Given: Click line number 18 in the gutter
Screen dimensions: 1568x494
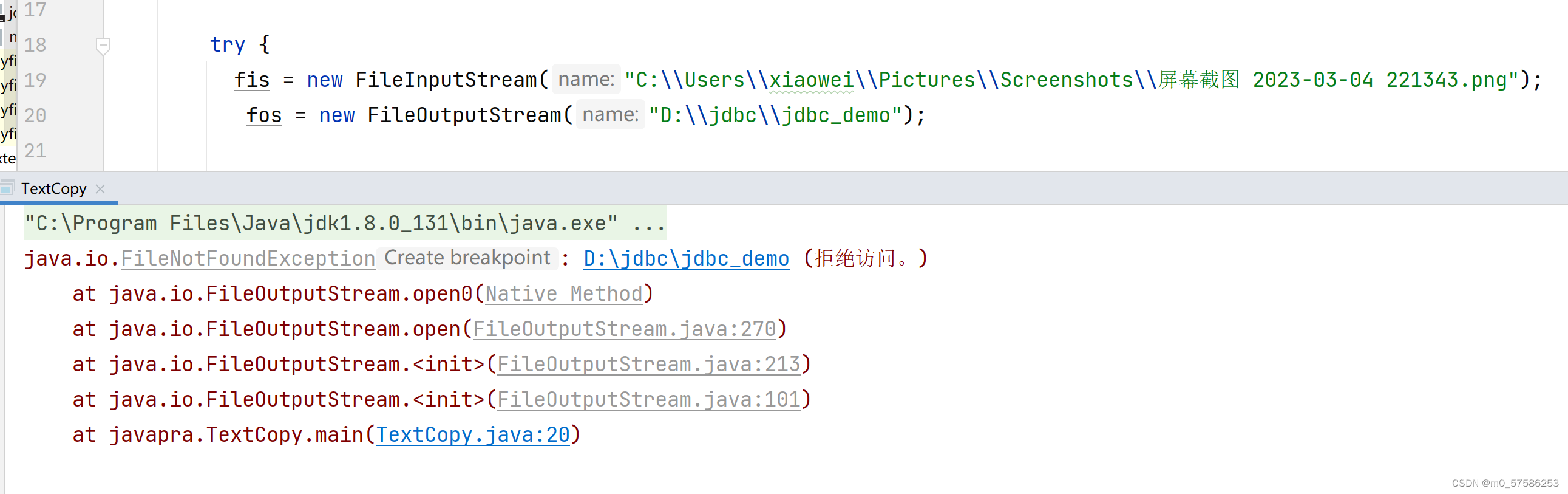Looking at the screenshot, I should pos(35,45).
